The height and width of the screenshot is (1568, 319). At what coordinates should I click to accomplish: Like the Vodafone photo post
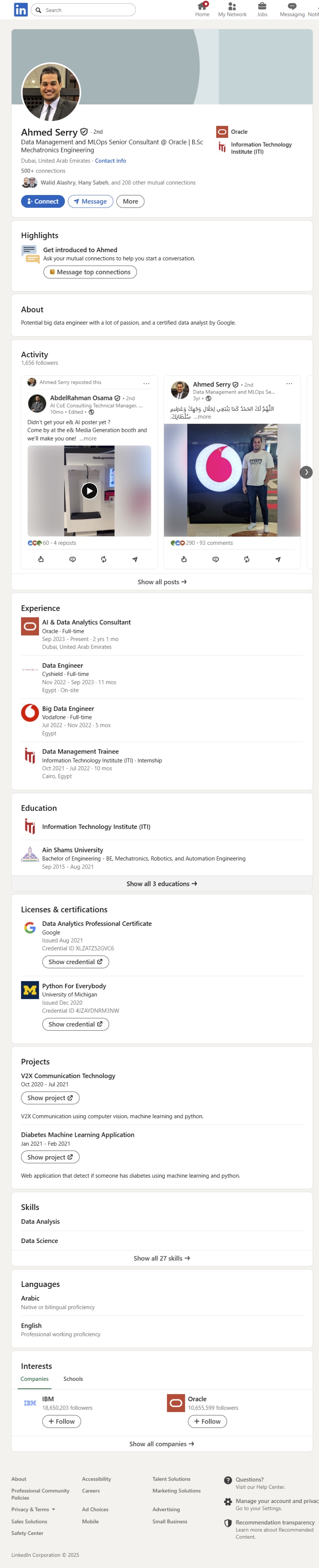click(x=184, y=559)
